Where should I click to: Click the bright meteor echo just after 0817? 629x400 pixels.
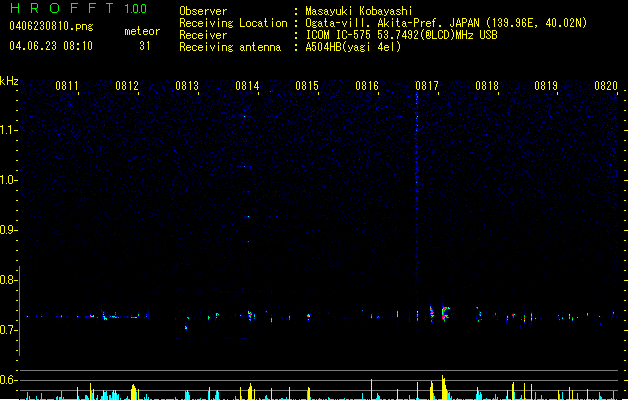(445, 313)
